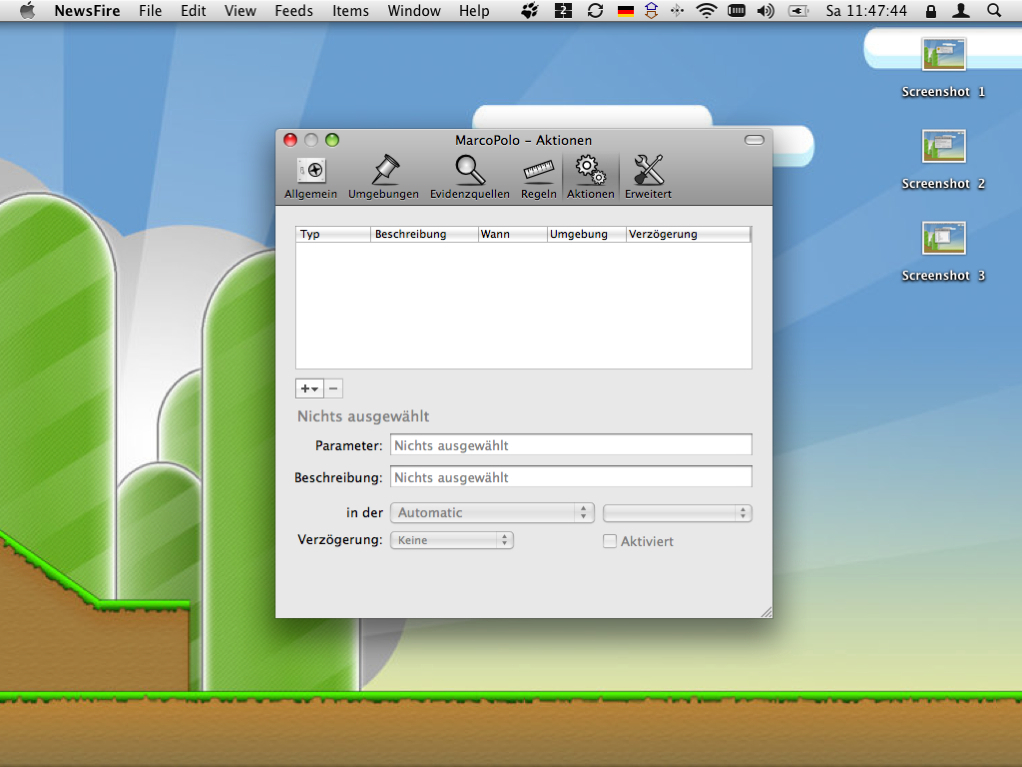Click the keyboard-like menu bar icon
The width and height of the screenshot is (1022, 767).
pyautogui.click(x=737, y=10)
